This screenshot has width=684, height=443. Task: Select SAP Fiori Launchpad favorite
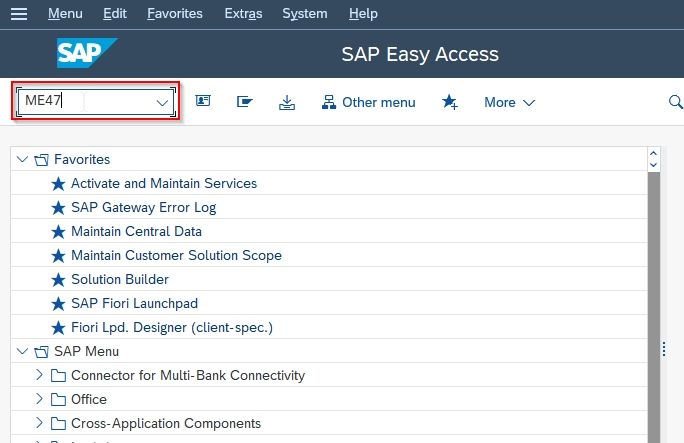134,303
